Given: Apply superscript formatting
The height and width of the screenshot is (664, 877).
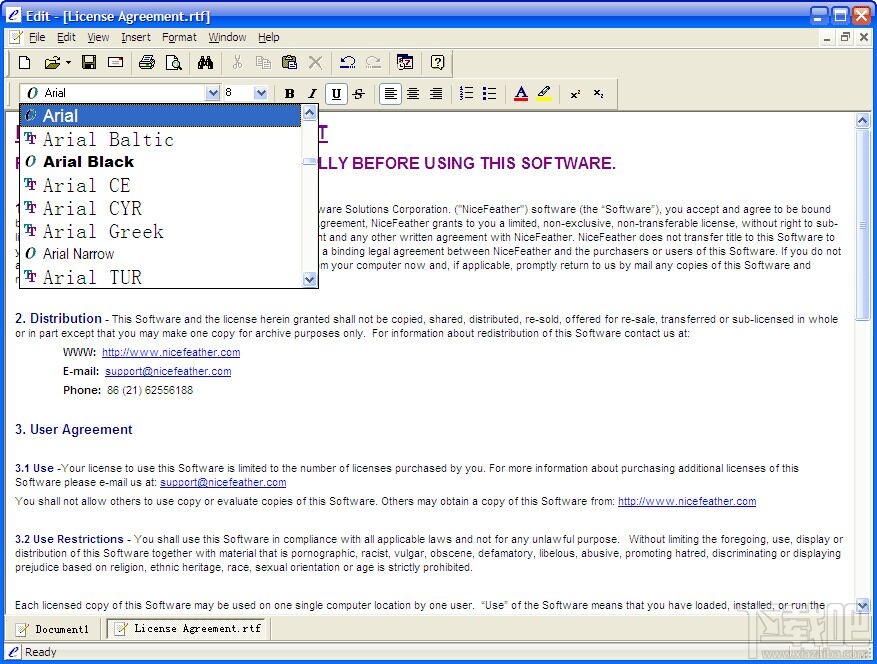Looking at the screenshot, I should [575, 94].
